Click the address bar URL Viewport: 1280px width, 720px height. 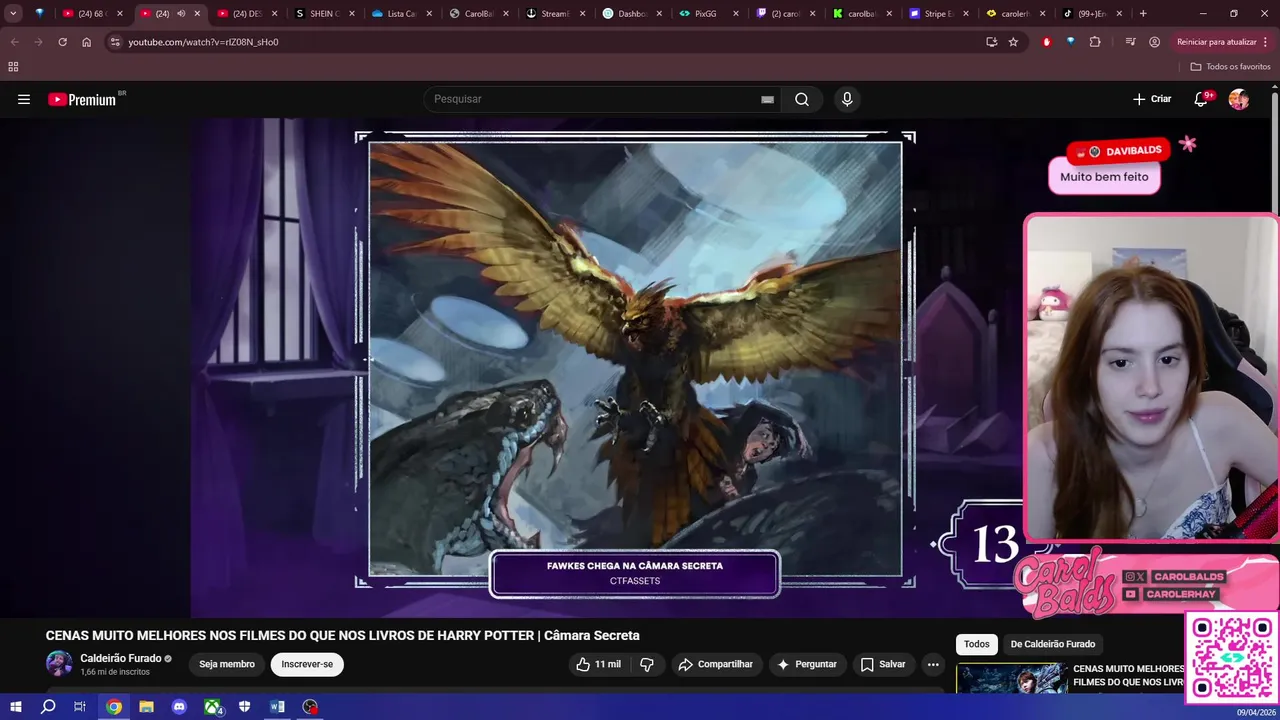coord(203,42)
